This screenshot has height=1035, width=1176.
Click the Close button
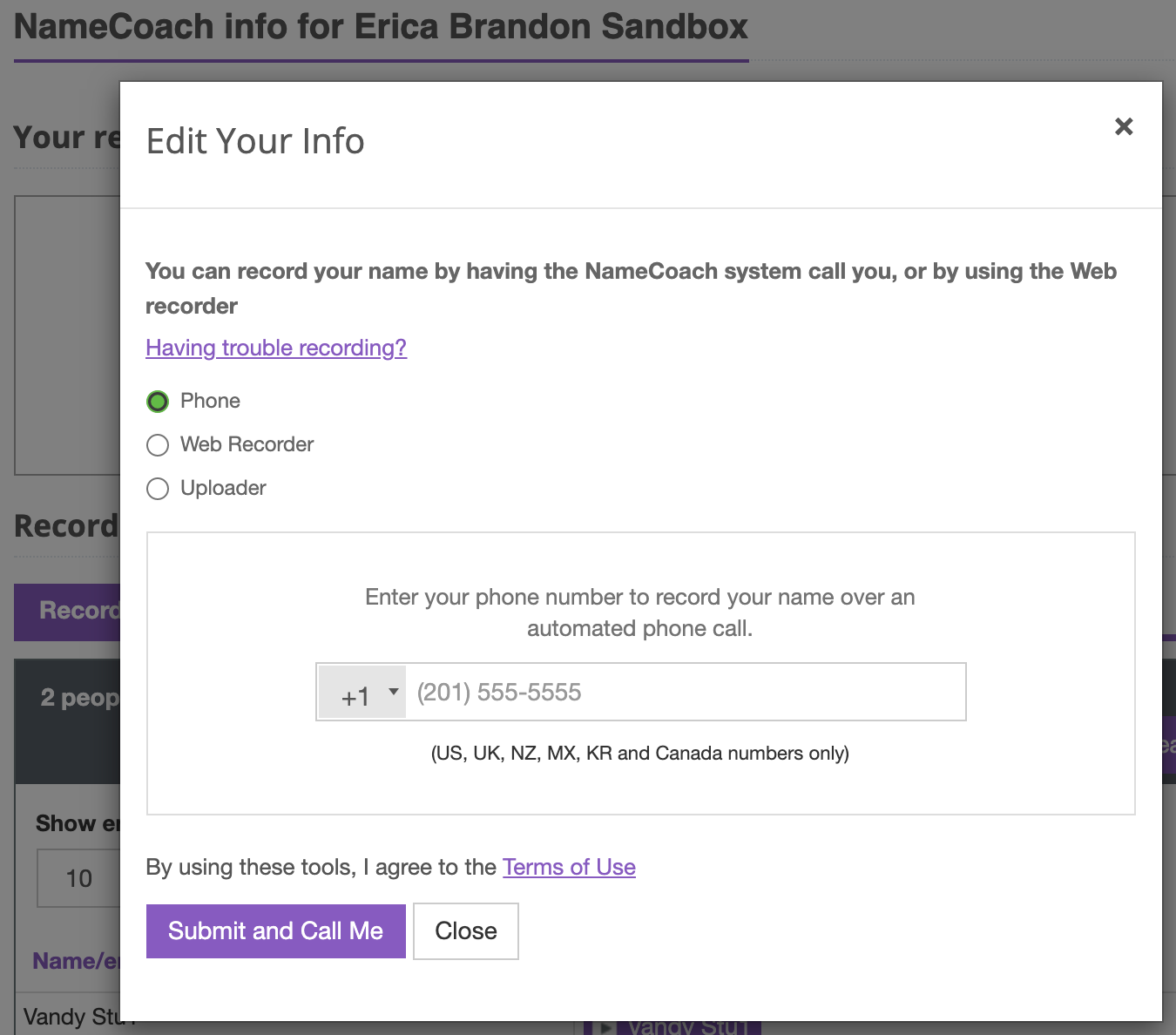click(x=466, y=931)
